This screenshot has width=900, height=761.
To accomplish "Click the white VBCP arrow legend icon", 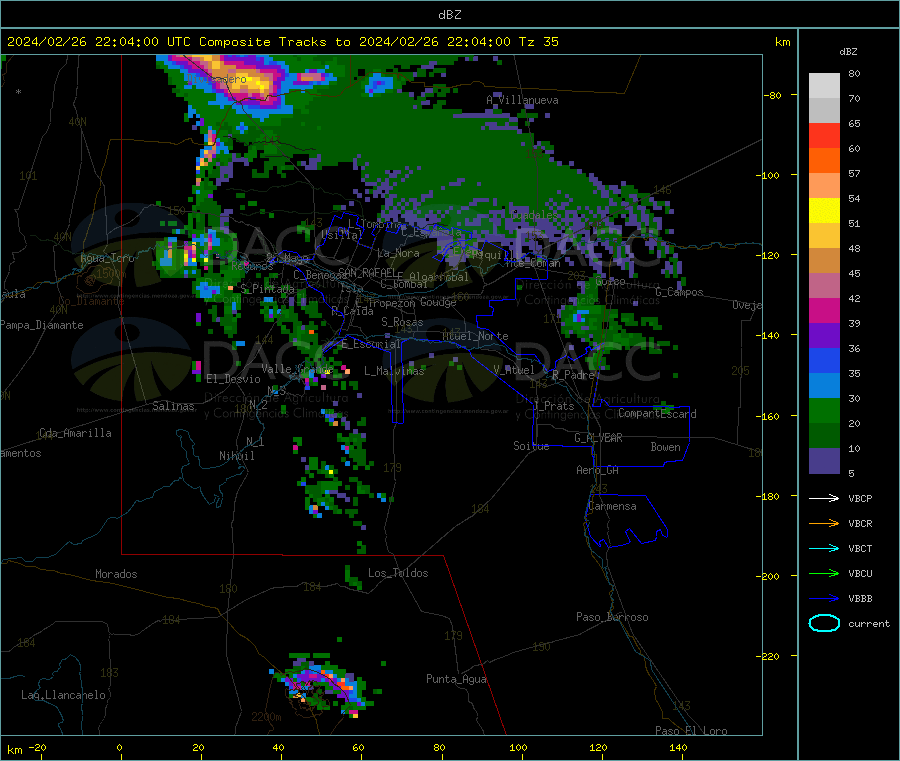I will (824, 498).
